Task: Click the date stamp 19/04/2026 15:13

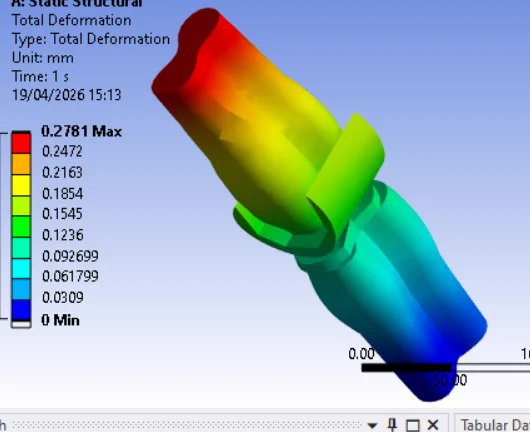Action: (66, 95)
